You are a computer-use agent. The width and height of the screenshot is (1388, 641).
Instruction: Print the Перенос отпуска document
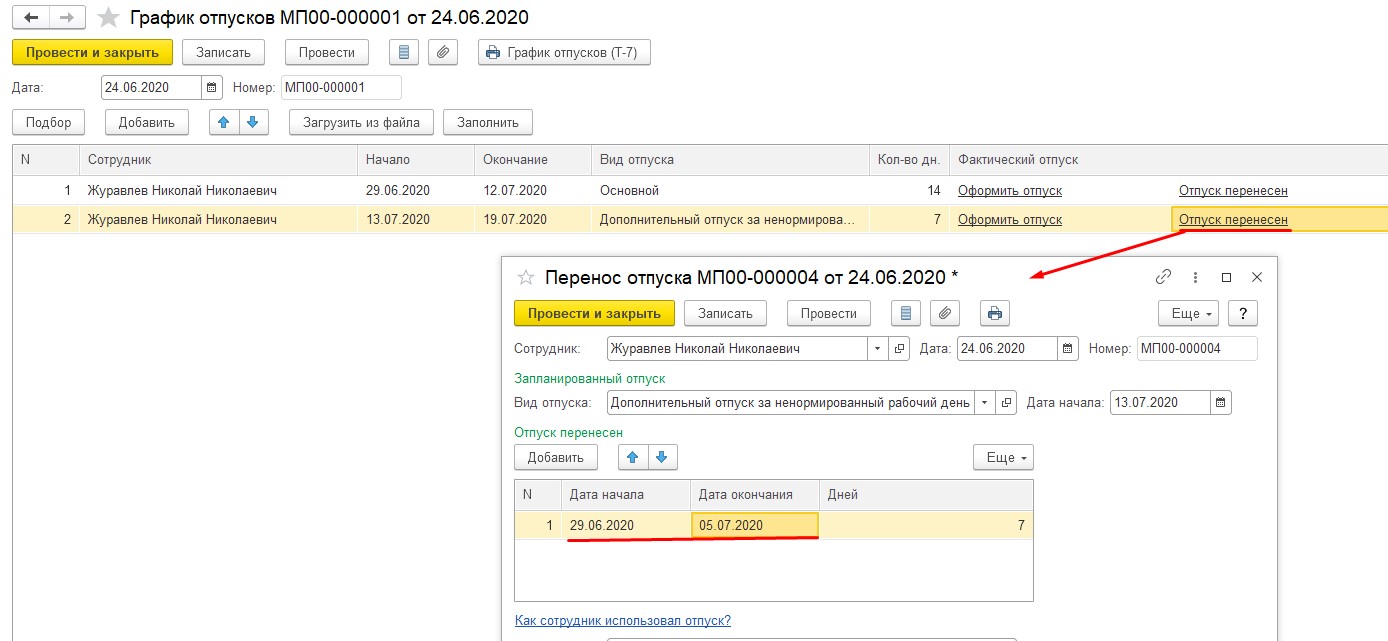[x=994, y=313]
